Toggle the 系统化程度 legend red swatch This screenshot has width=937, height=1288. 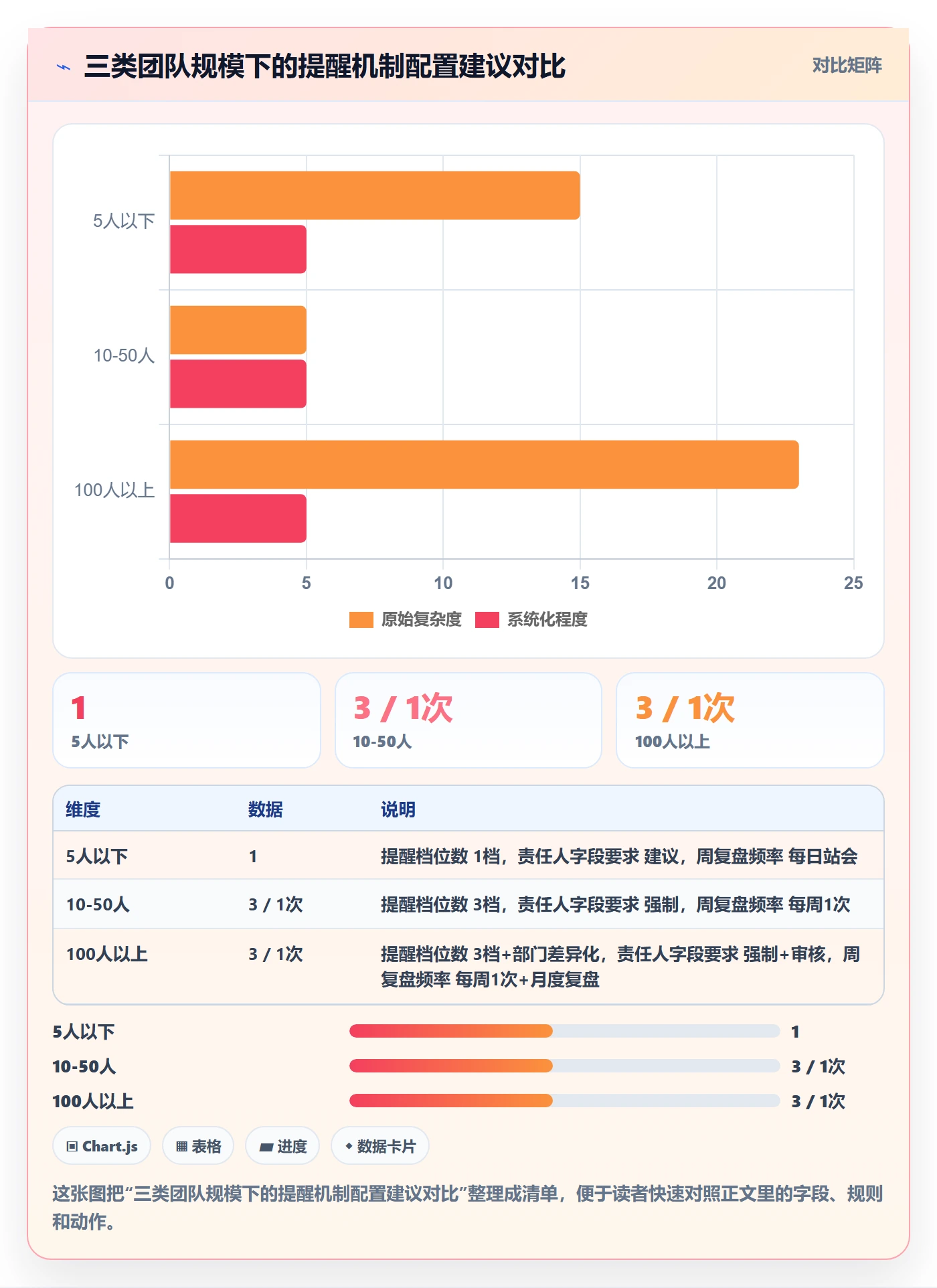click(487, 620)
